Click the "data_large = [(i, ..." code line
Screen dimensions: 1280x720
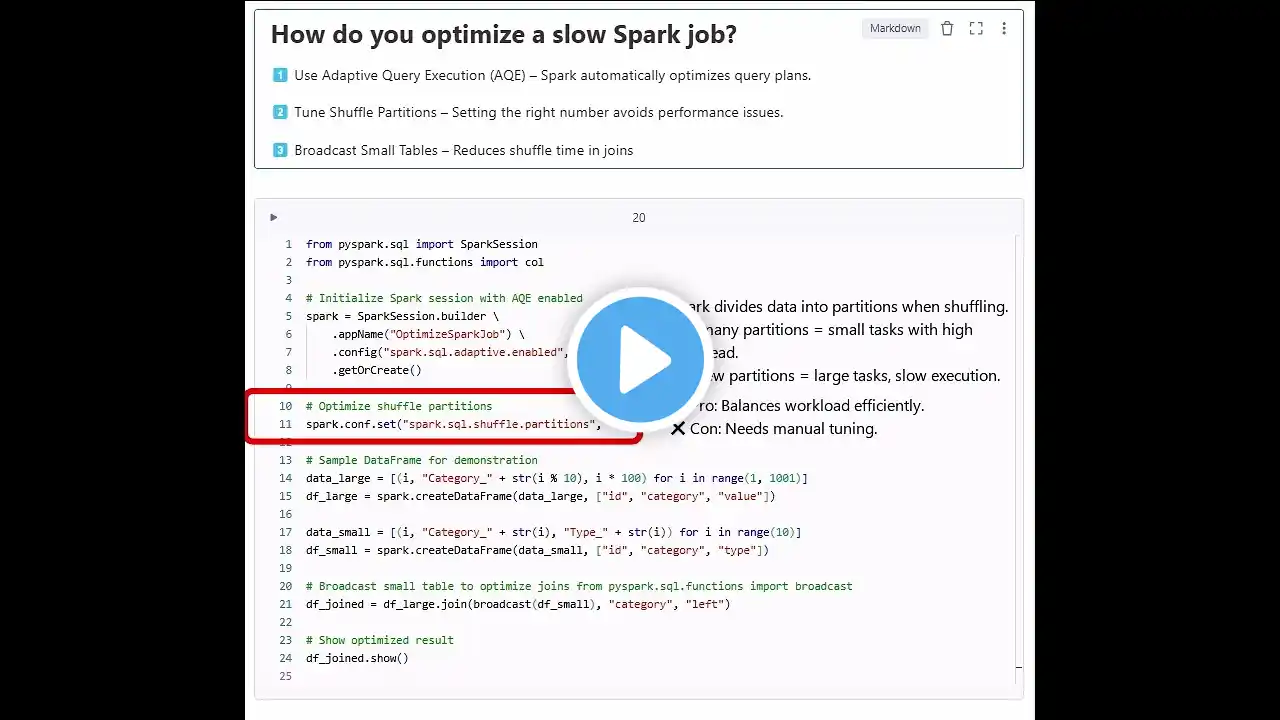pos(557,478)
